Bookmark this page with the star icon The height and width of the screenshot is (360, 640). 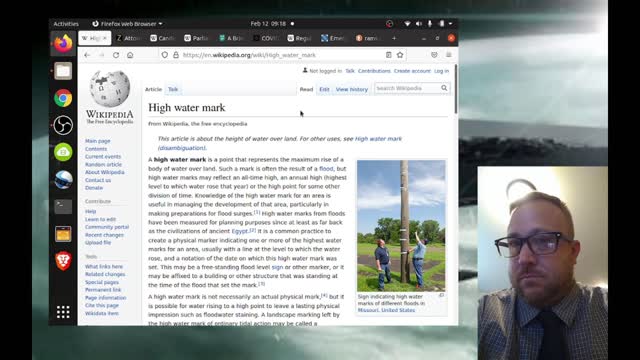pos(400,55)
